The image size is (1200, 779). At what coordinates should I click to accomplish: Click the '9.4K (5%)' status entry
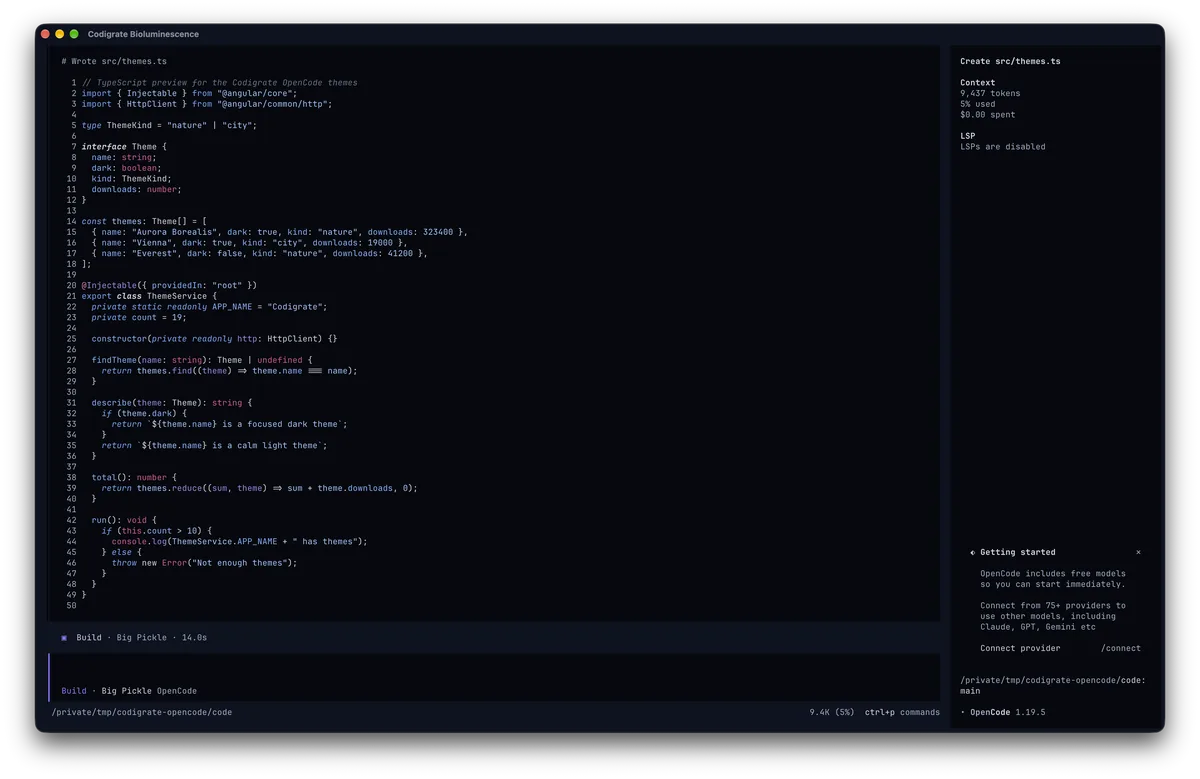(832, 712)
